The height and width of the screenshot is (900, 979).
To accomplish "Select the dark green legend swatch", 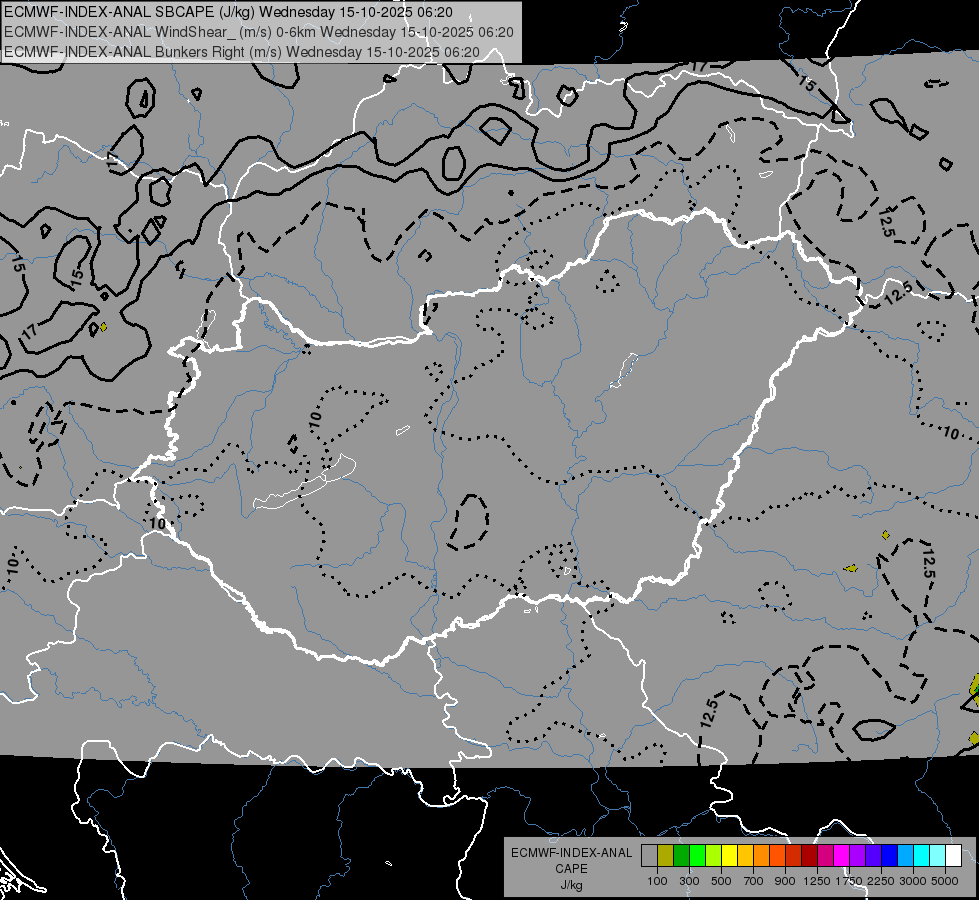I will click(x=682, y=856).
